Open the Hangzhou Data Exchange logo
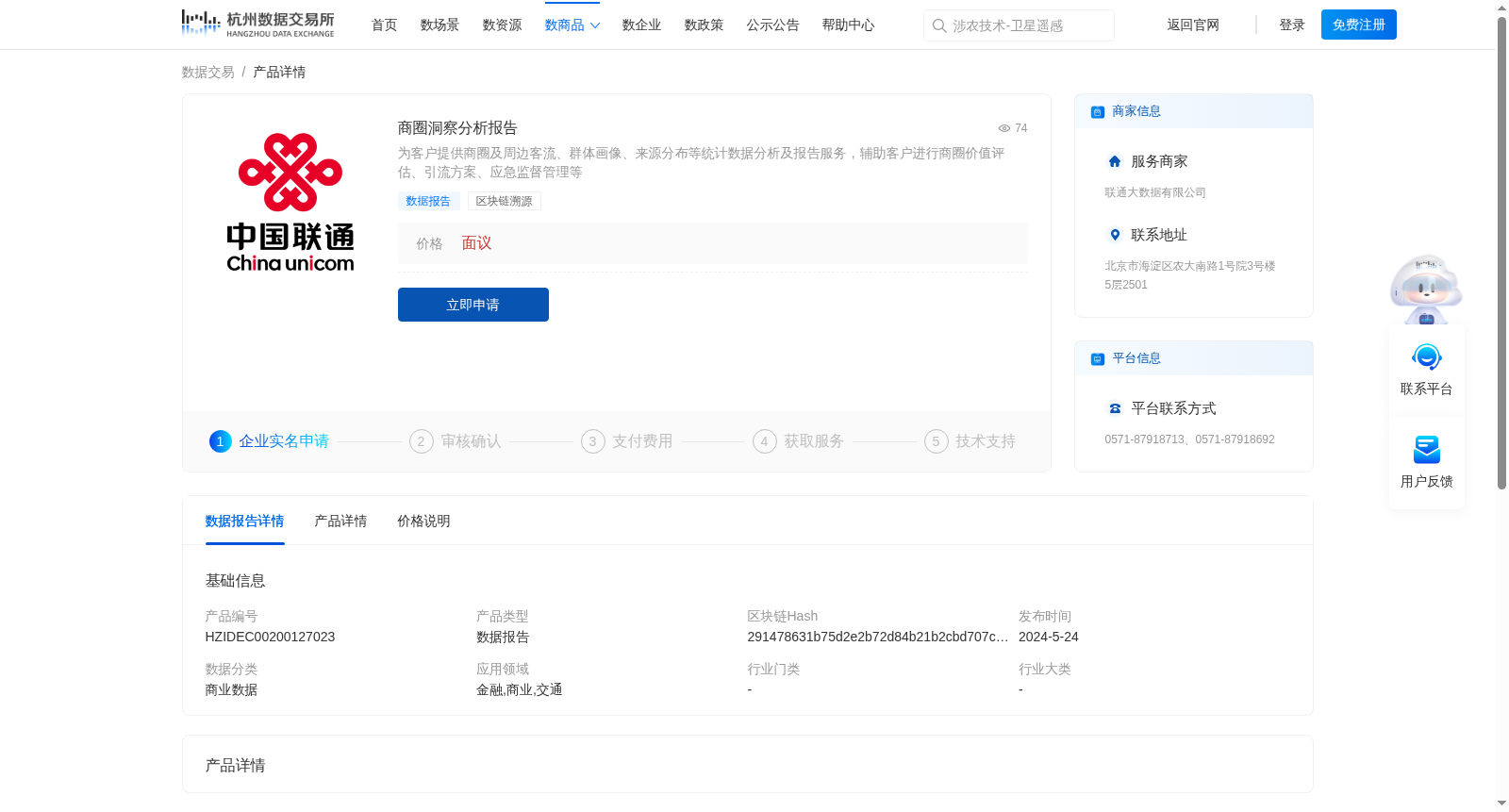Viewport: 1509px width, 812px height. coord(257,24)
